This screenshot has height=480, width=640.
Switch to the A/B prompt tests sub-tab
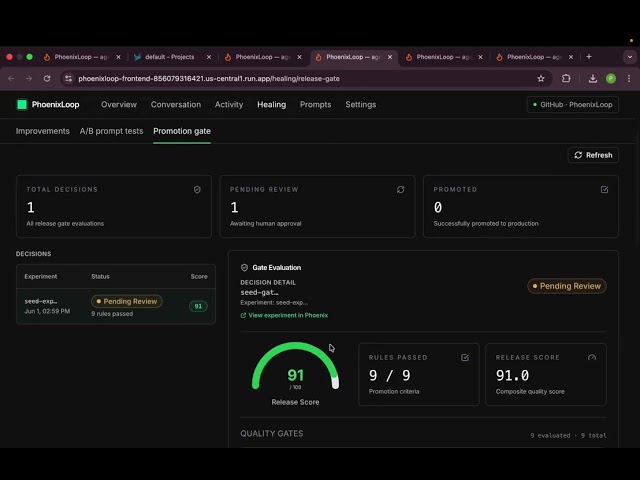pyautogui.click(x=111, y=131)
